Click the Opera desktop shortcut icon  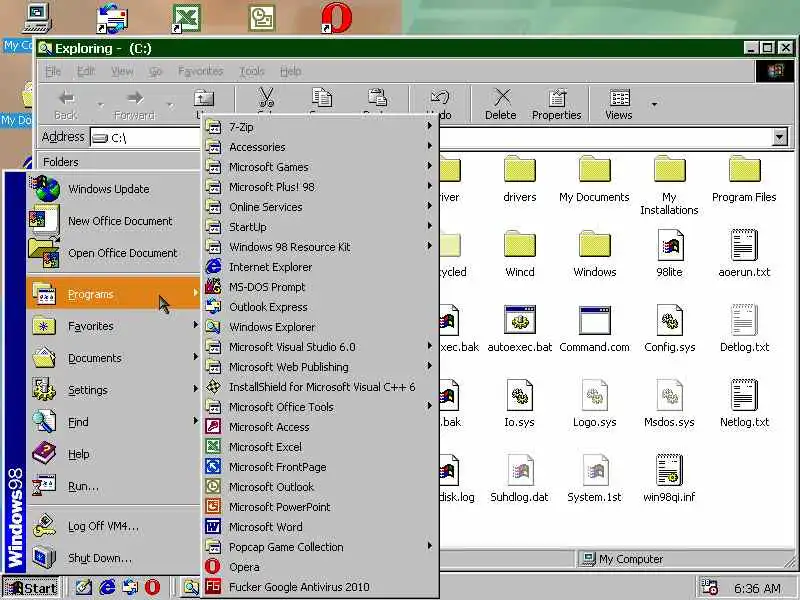[336, 18]
